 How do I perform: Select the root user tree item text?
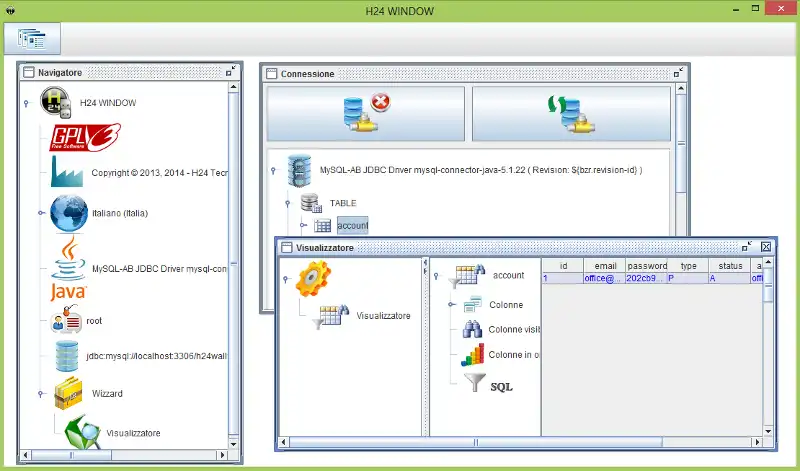pos(94,320)
